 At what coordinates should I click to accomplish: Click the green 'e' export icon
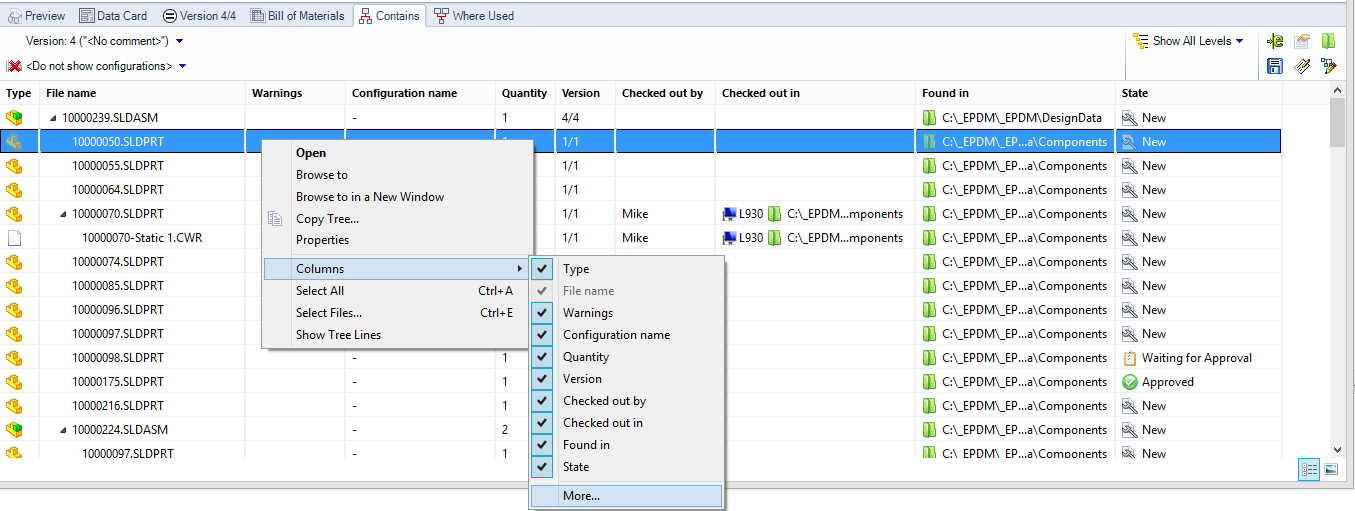point(1275,41)
